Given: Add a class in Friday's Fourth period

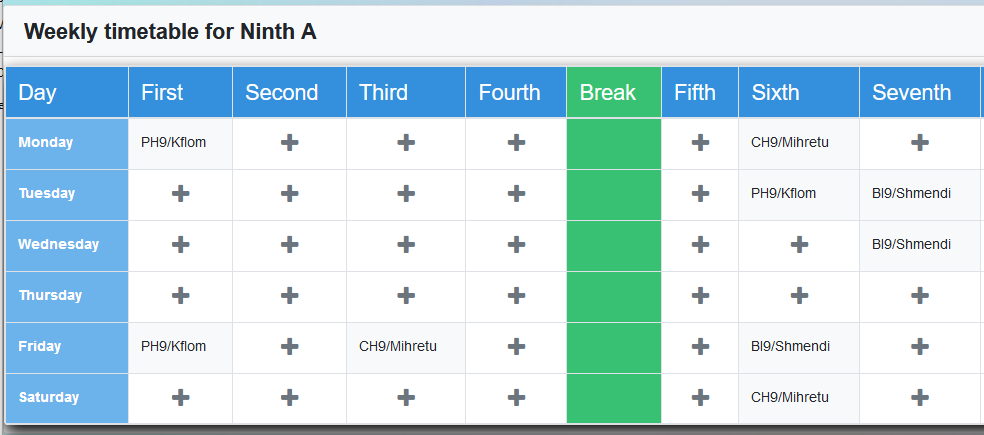Looking at the screenshot, I should [516, 346].
